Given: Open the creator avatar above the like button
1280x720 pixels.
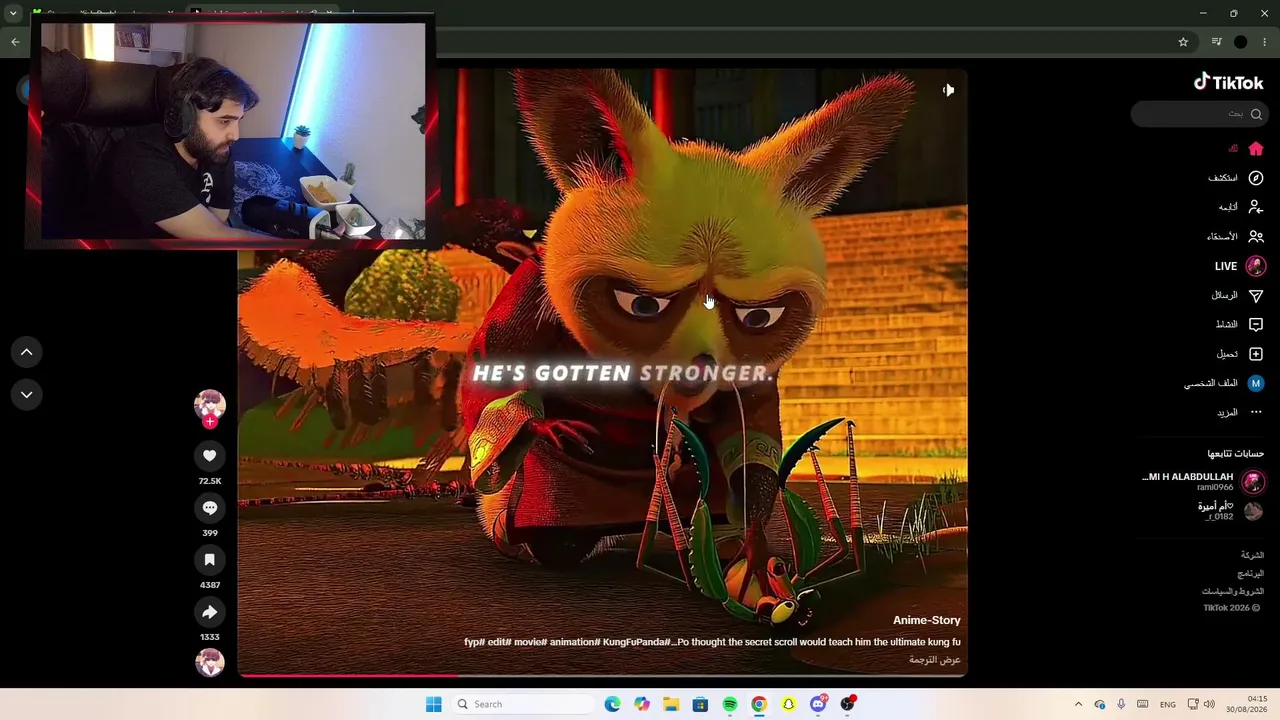Looking at the screenshot, I should click(210, 404).
